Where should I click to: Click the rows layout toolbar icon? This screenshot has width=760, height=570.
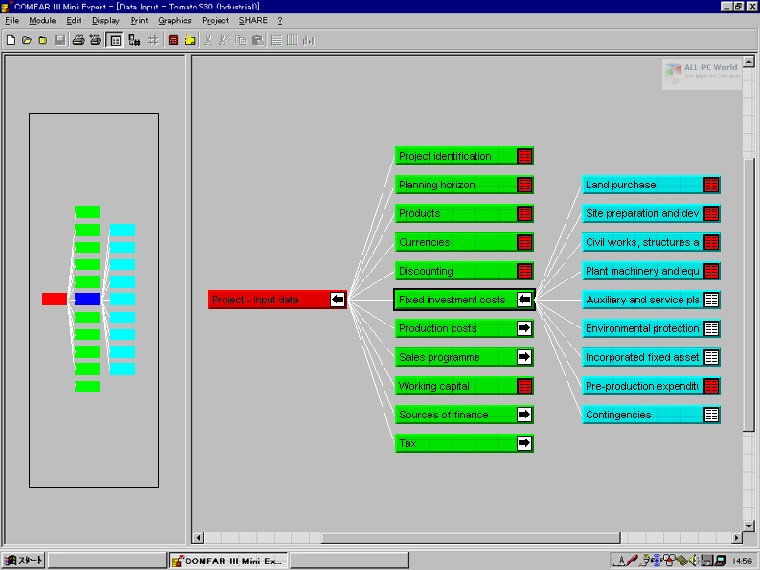(x=276, y=40)
